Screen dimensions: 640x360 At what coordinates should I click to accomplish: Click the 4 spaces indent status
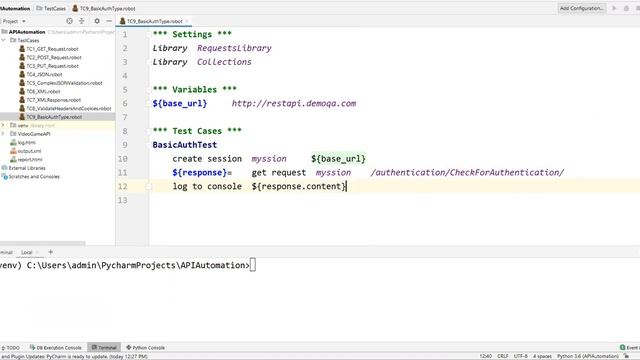[x=542, y=356]
